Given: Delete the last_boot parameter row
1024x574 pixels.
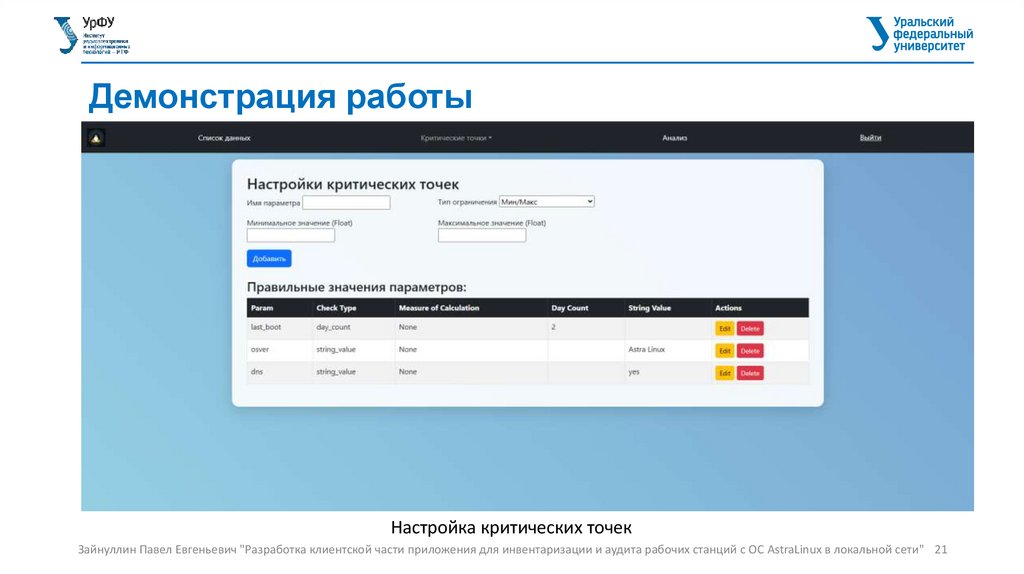Looking at the screenshot, I should (x=750, y=328).
